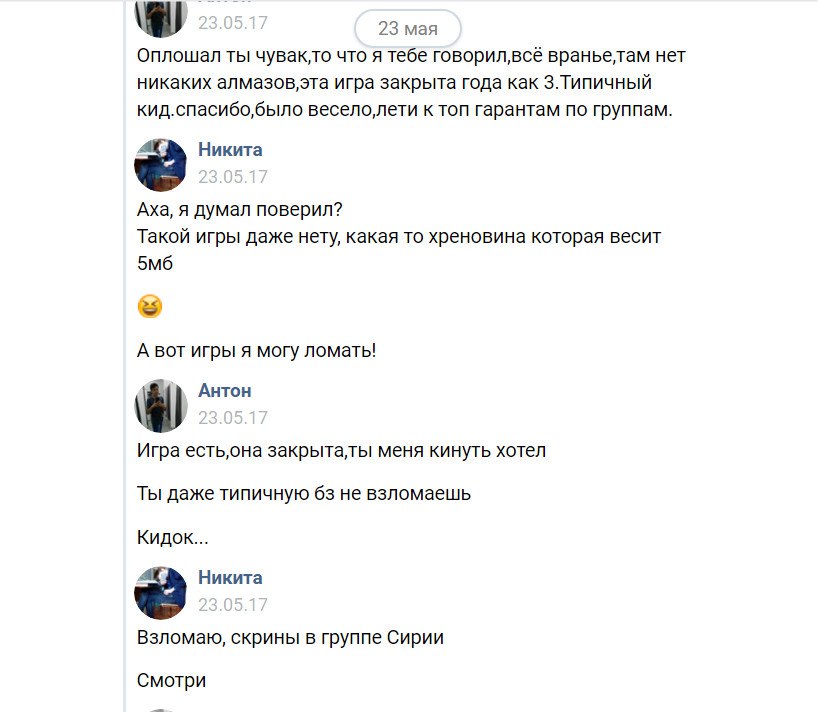This screenshot has height=712, width=818.
Task: Click the timestamp above 'Взломаю, скрины в группе'
Action: click(x=233, y=605)
